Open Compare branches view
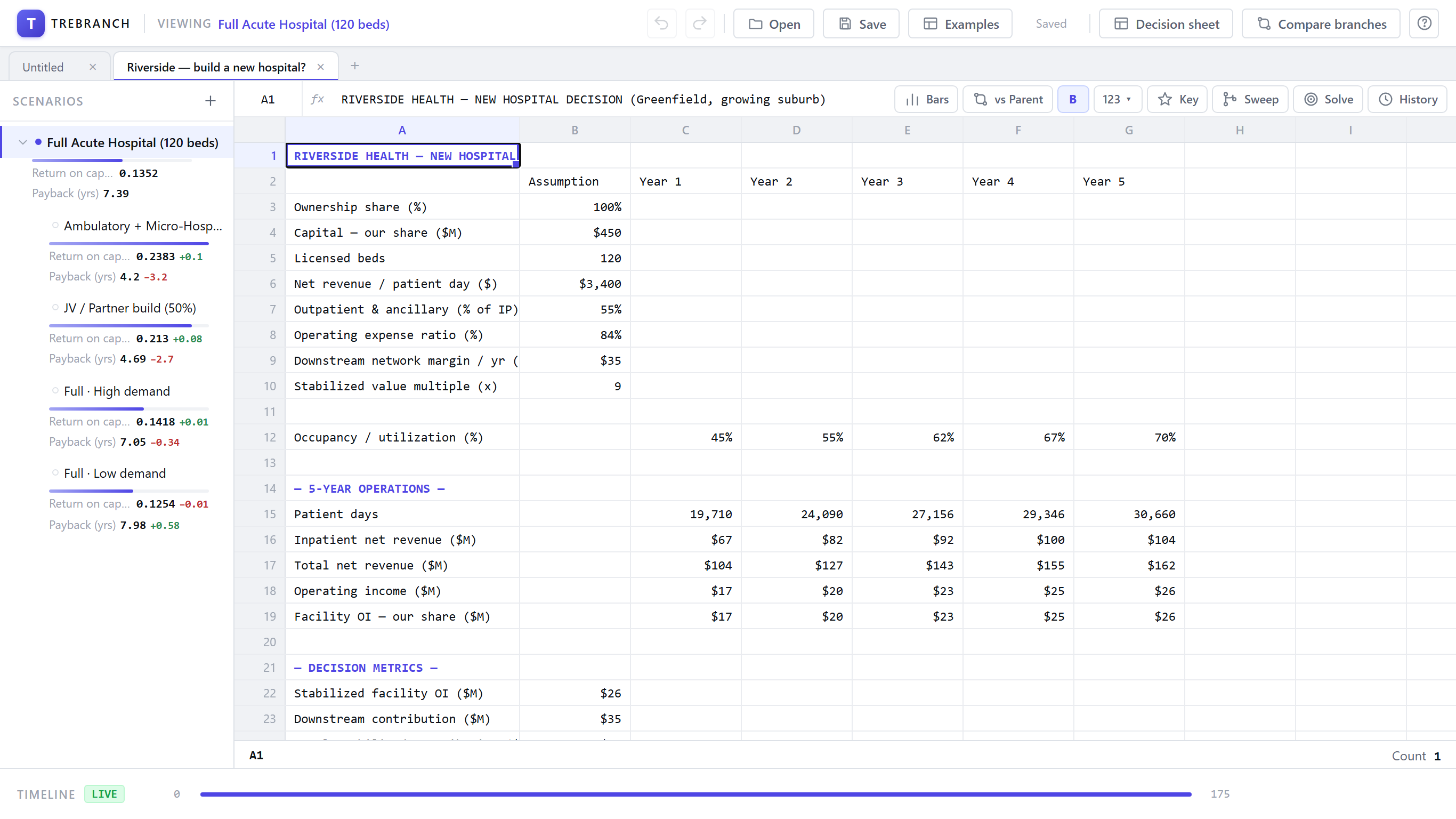The height and width of the screenshot is (819, 1456). (1320, 24)
